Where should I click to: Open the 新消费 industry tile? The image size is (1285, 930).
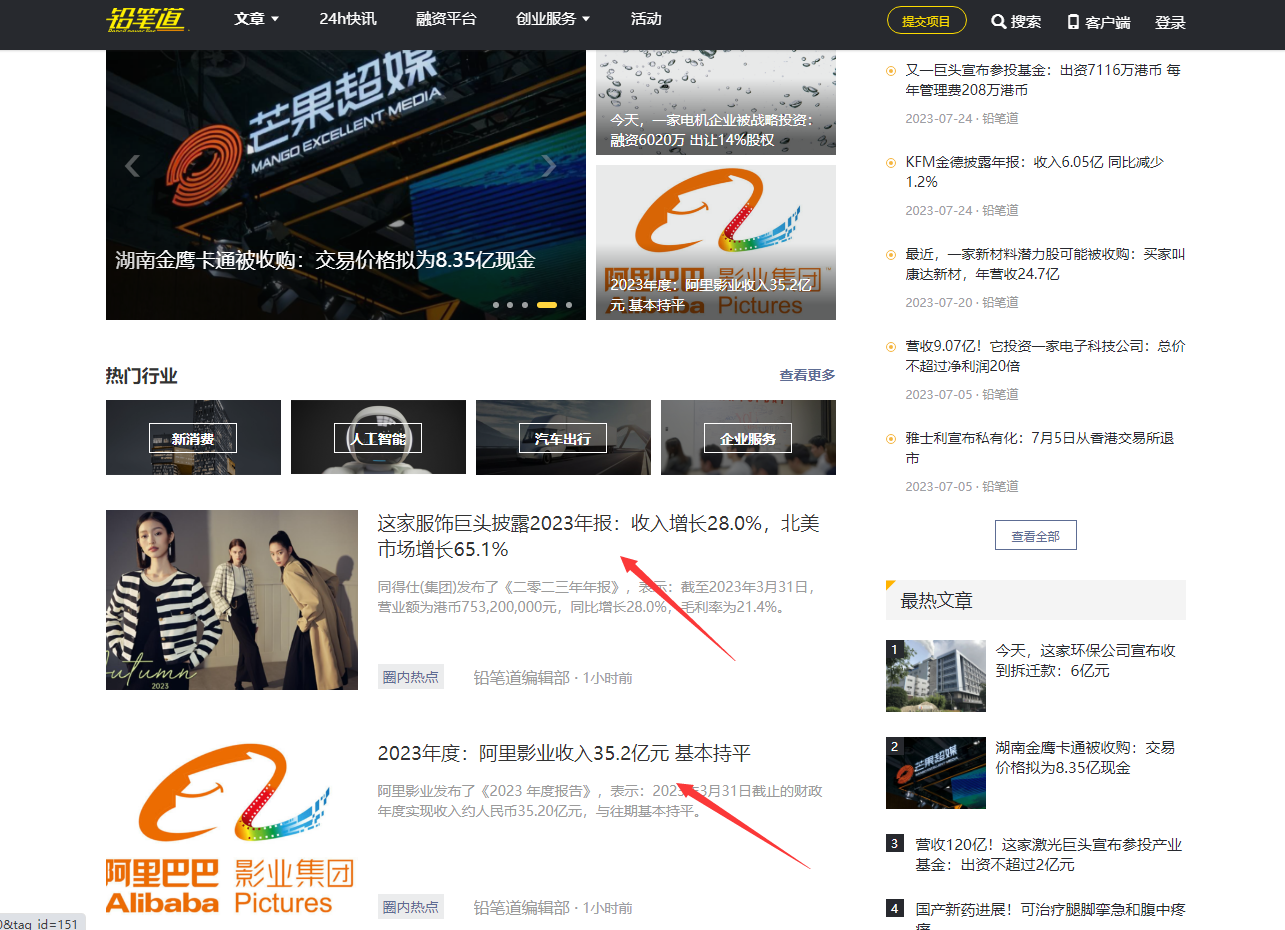pyautogui.click(x=193, y=437)
